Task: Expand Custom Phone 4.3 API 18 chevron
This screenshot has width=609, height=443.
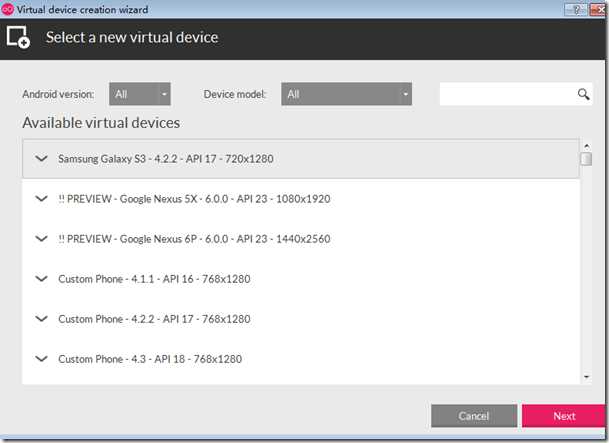Action: tap(41, 358)
